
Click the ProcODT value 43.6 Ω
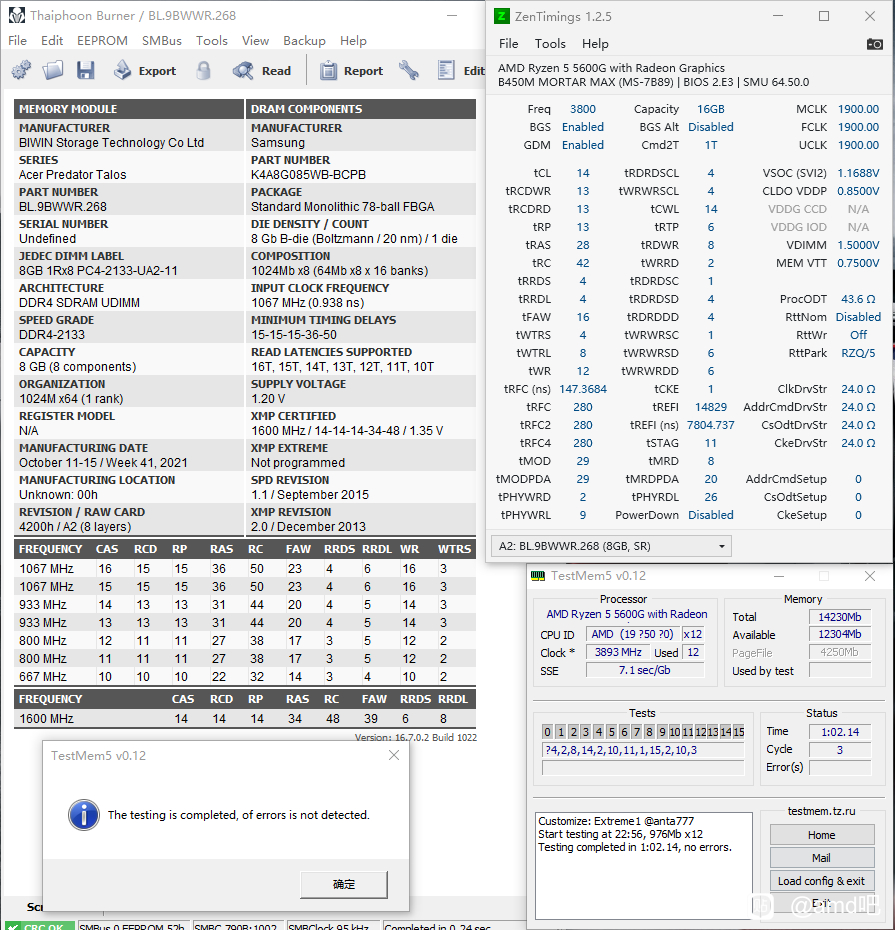click(x=858, y=299)
